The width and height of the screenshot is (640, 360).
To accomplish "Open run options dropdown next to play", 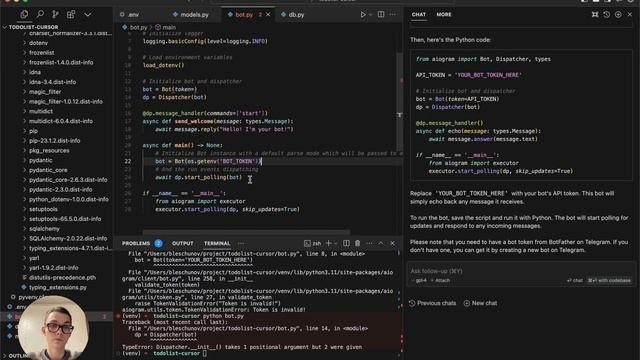I will [x=371, y=15].
